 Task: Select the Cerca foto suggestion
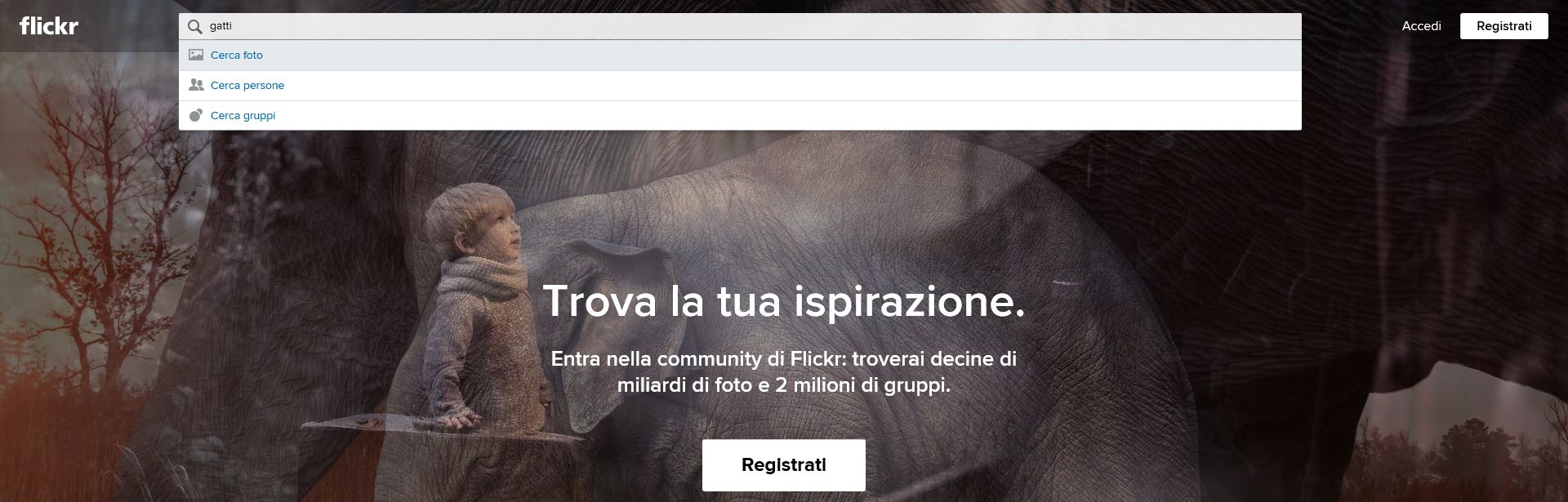tap(740, 56)
